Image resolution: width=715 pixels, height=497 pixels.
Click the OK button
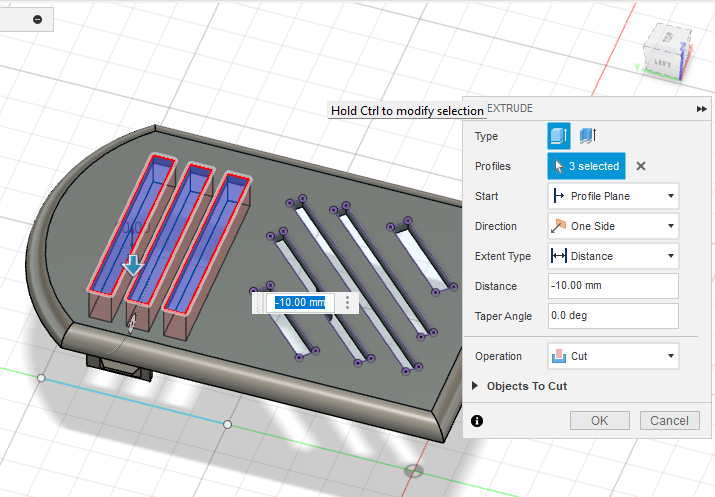[x=600, y=420]
